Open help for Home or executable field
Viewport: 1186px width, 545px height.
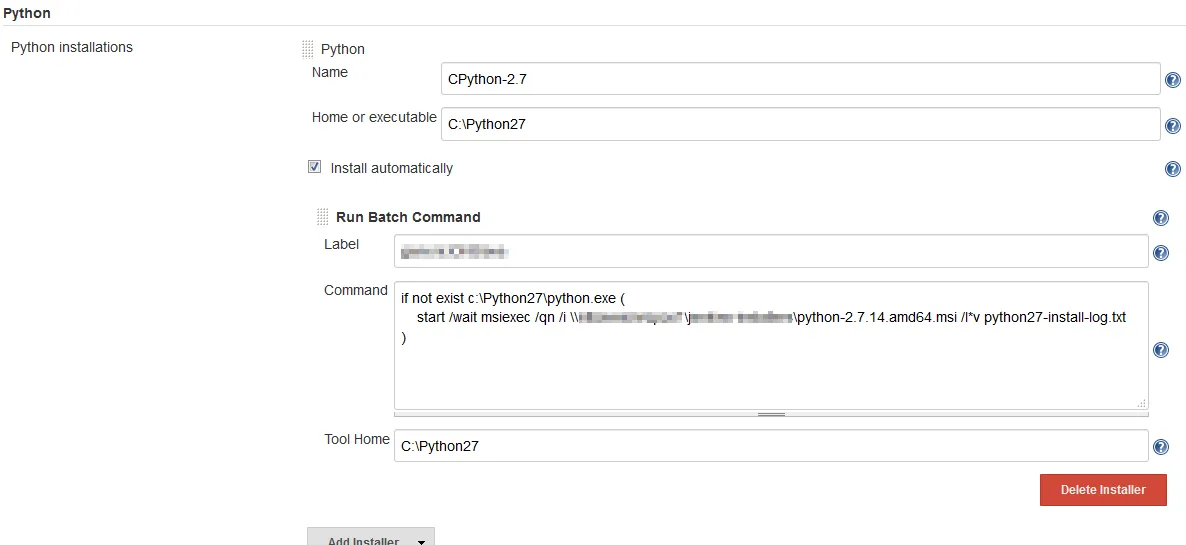pyautogui.click(x=1173, y=127)
